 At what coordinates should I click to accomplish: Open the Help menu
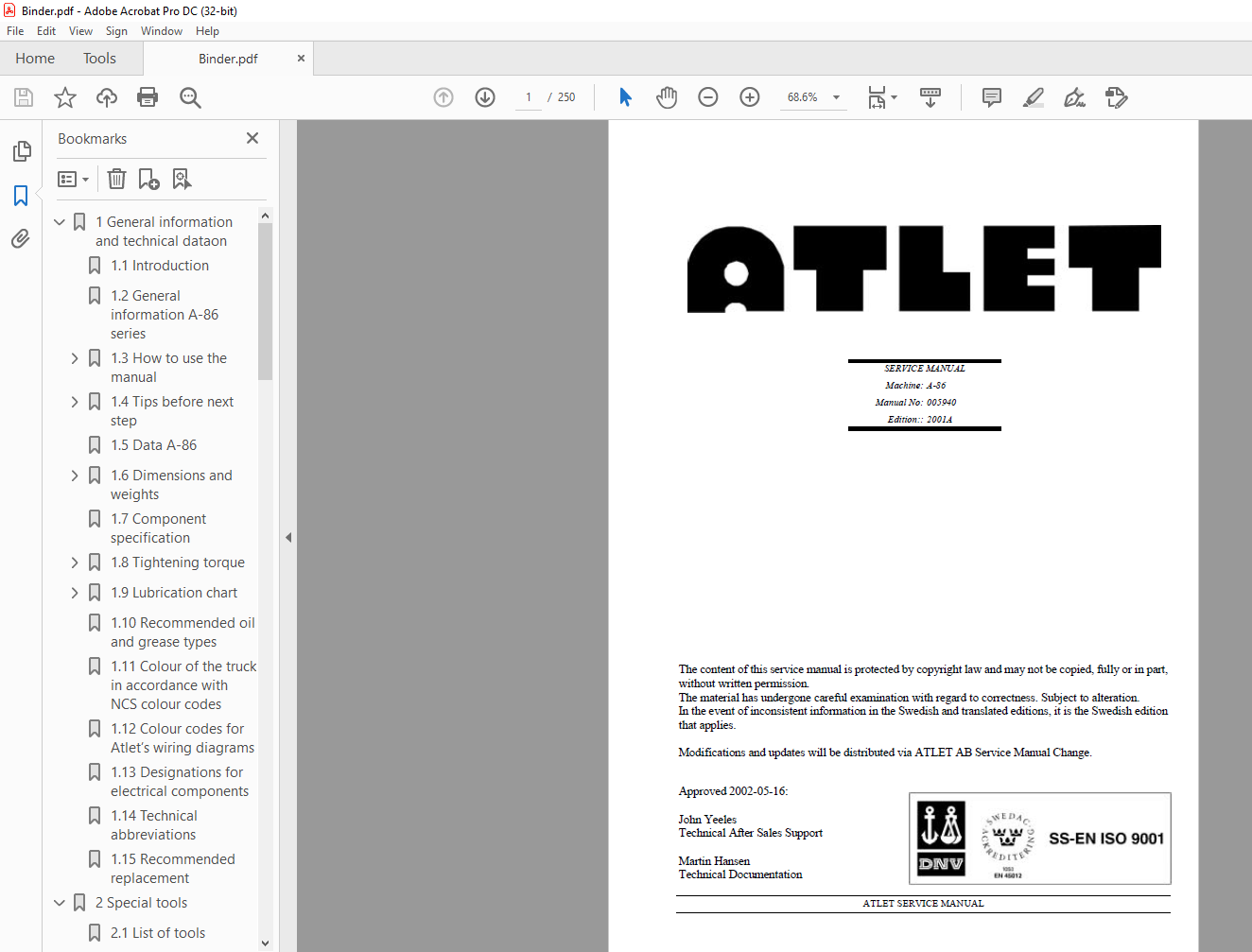coord(208,31)
